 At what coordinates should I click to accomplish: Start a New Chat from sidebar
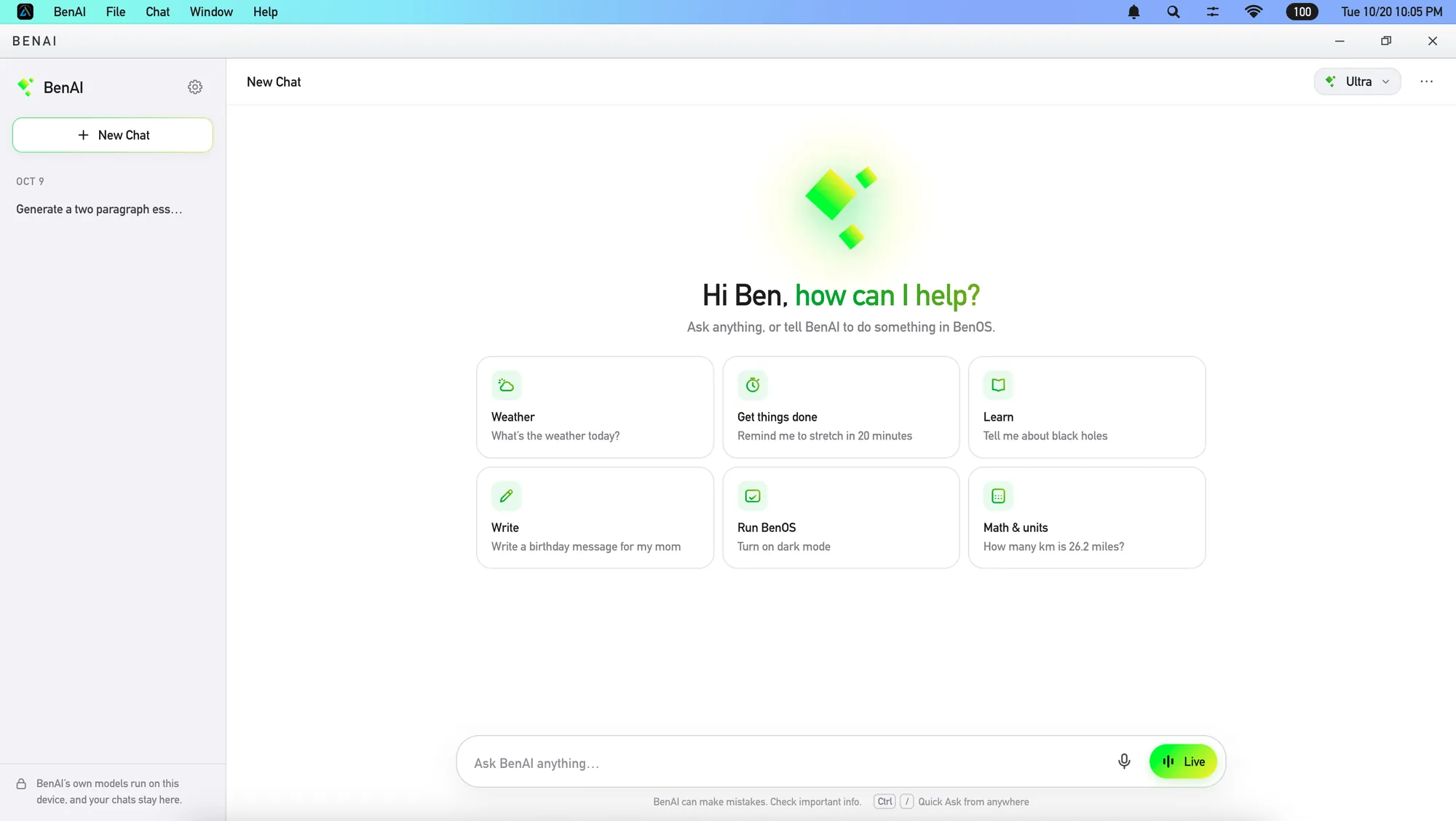[x=112, y=135]
